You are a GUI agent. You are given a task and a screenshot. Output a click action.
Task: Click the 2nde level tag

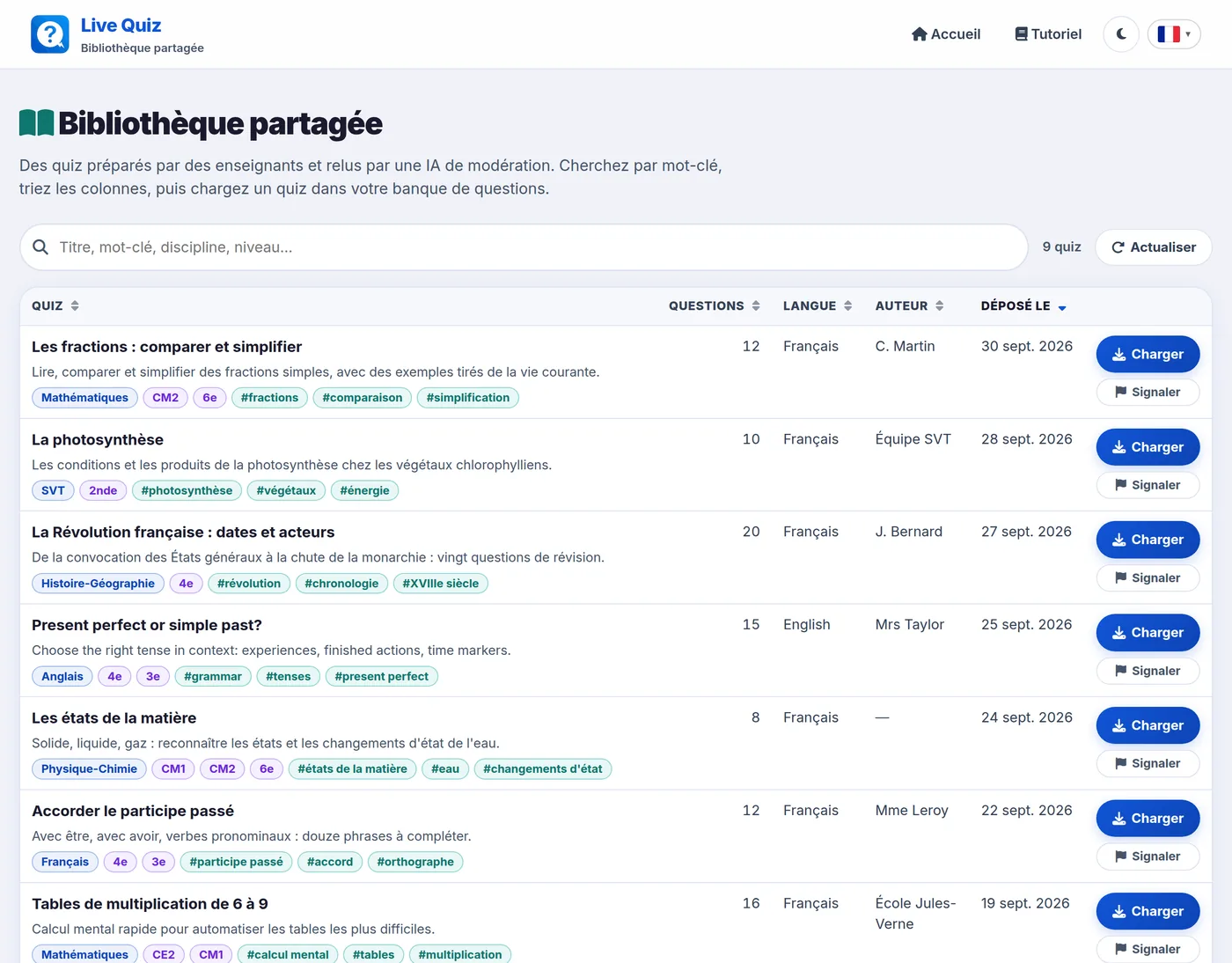pyautogui.click(x=103, y=490)
